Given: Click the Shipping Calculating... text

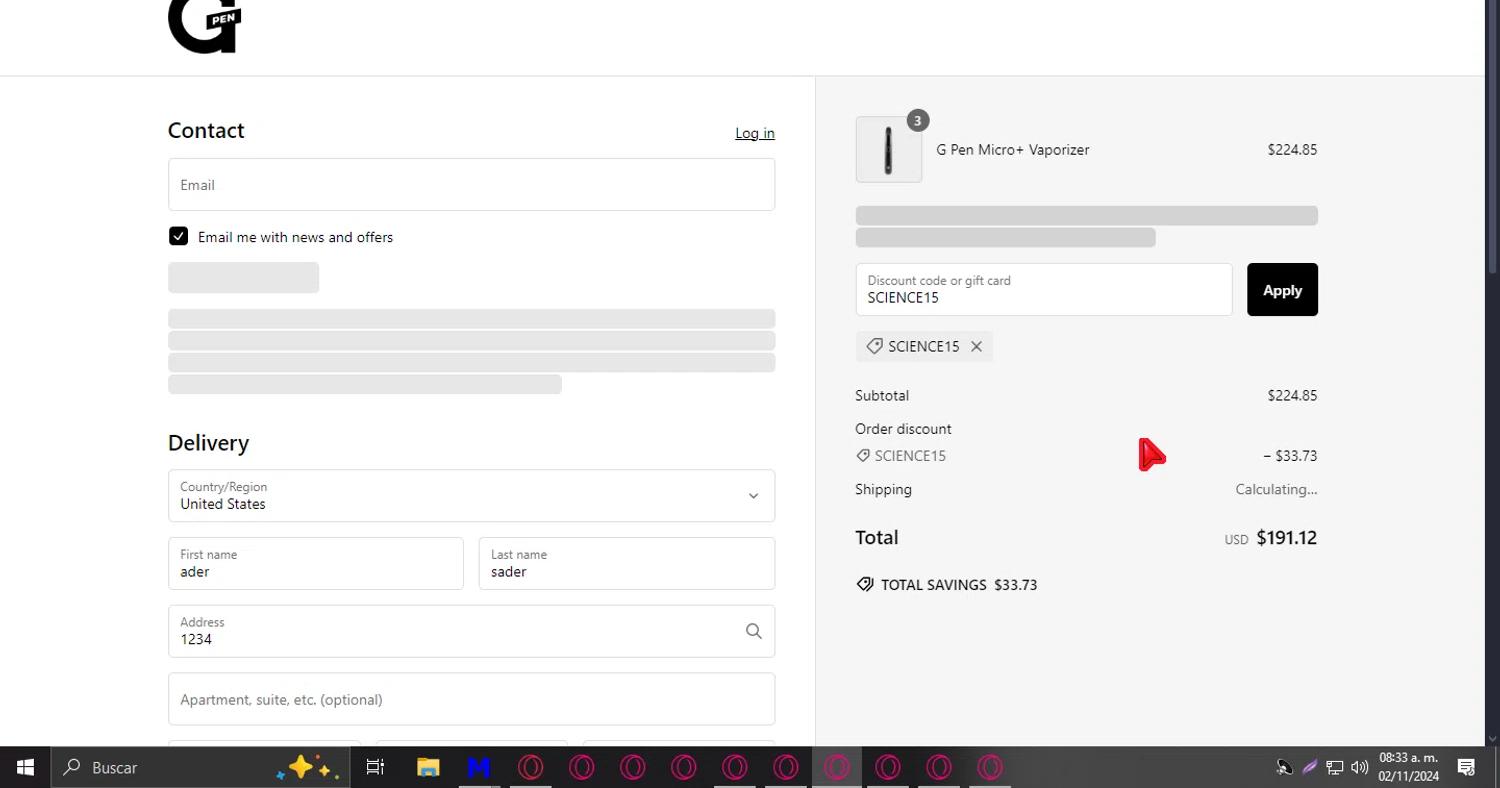Looking at the screenshot, I should click(x=1276, y=490).
